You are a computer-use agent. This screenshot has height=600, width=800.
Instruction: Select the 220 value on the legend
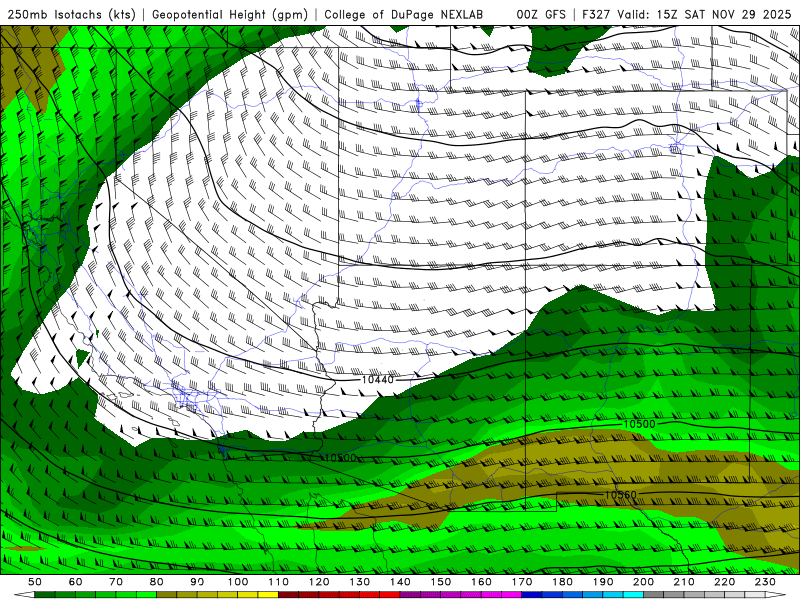724,582
